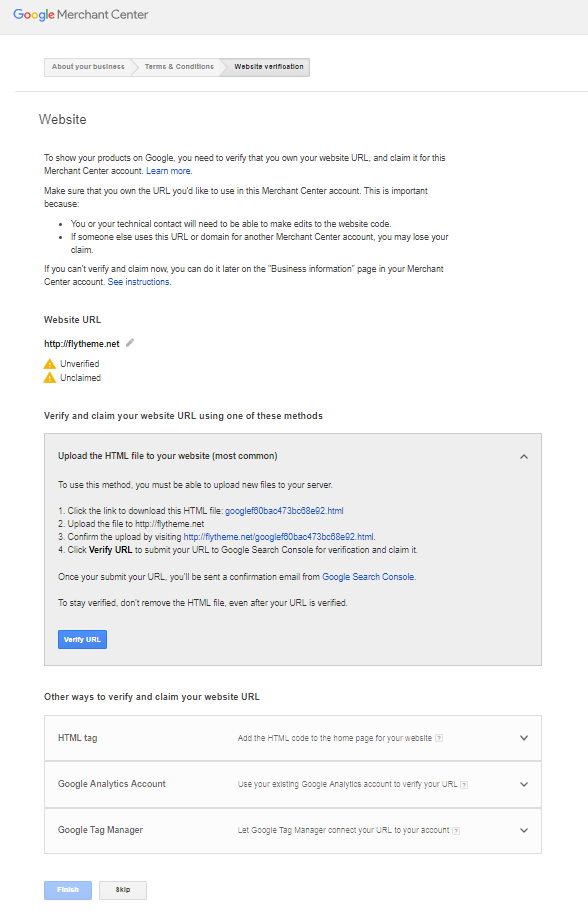The width and height of the screenshot is (588, 920).
Task: Click the Verify URL button
Action: [82, 640]
